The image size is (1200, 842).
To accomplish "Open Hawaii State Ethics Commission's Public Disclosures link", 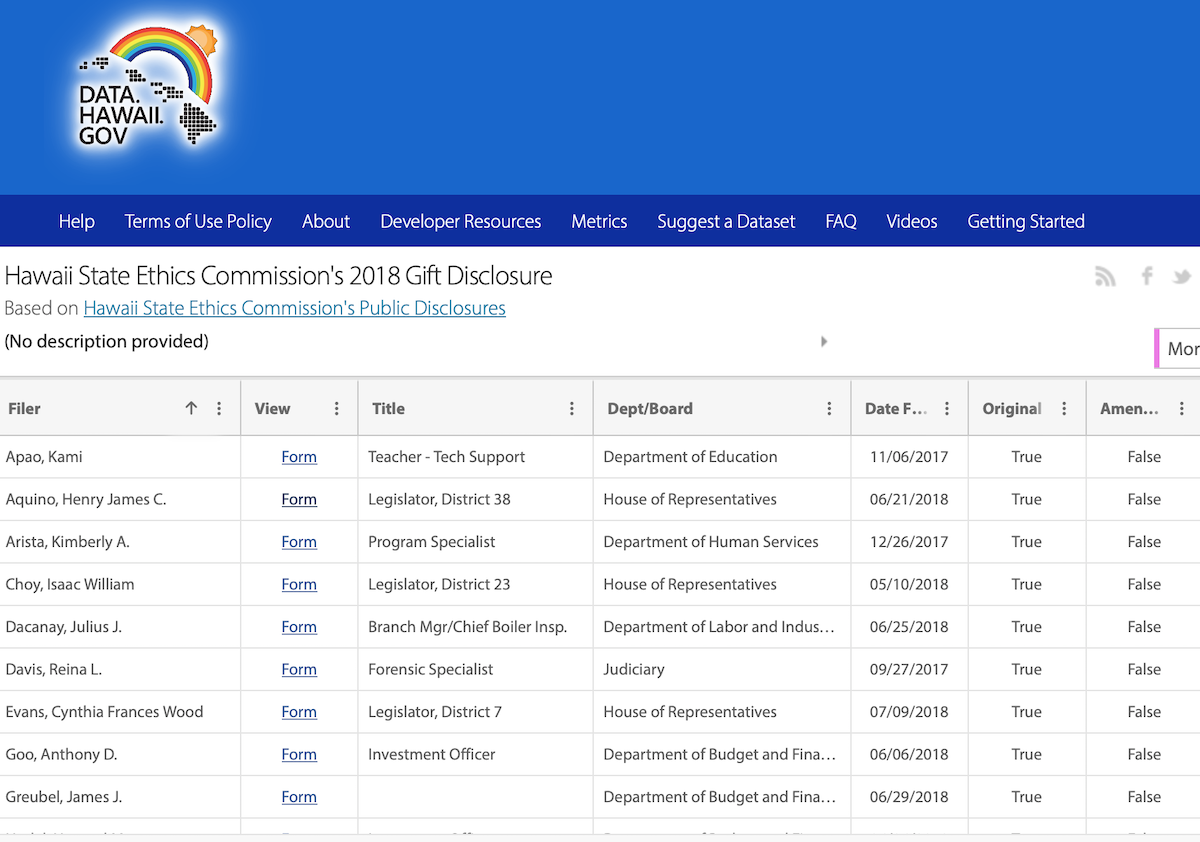I will [294, 308].
